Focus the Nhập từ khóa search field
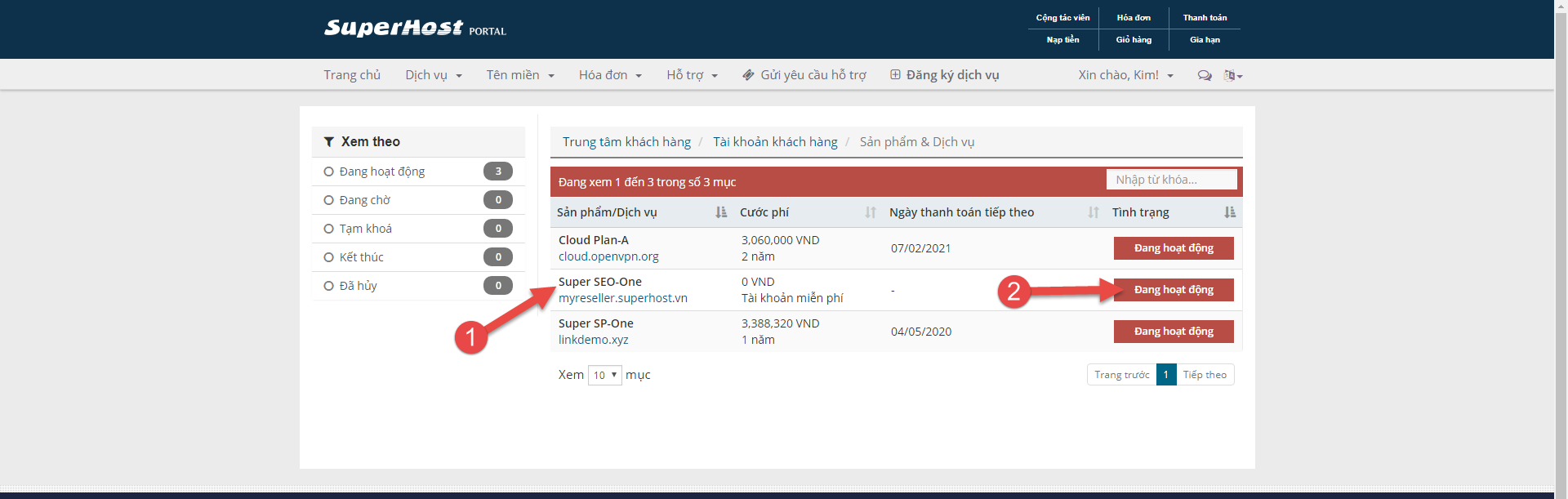1568x499 pixels. click(1171, 180)
